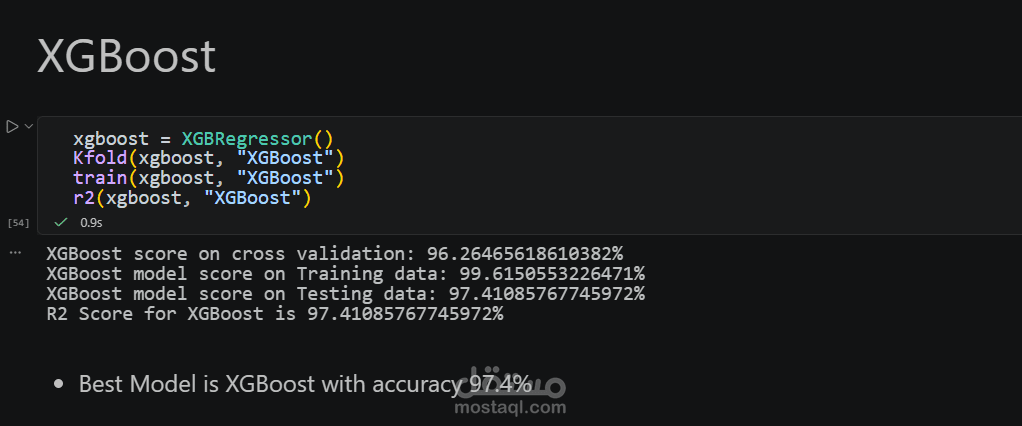Image resolution: width=1022 pixels, height=426 pixels.
Task: Open the output ellipsis actions menu
Action: coord(16,253)
